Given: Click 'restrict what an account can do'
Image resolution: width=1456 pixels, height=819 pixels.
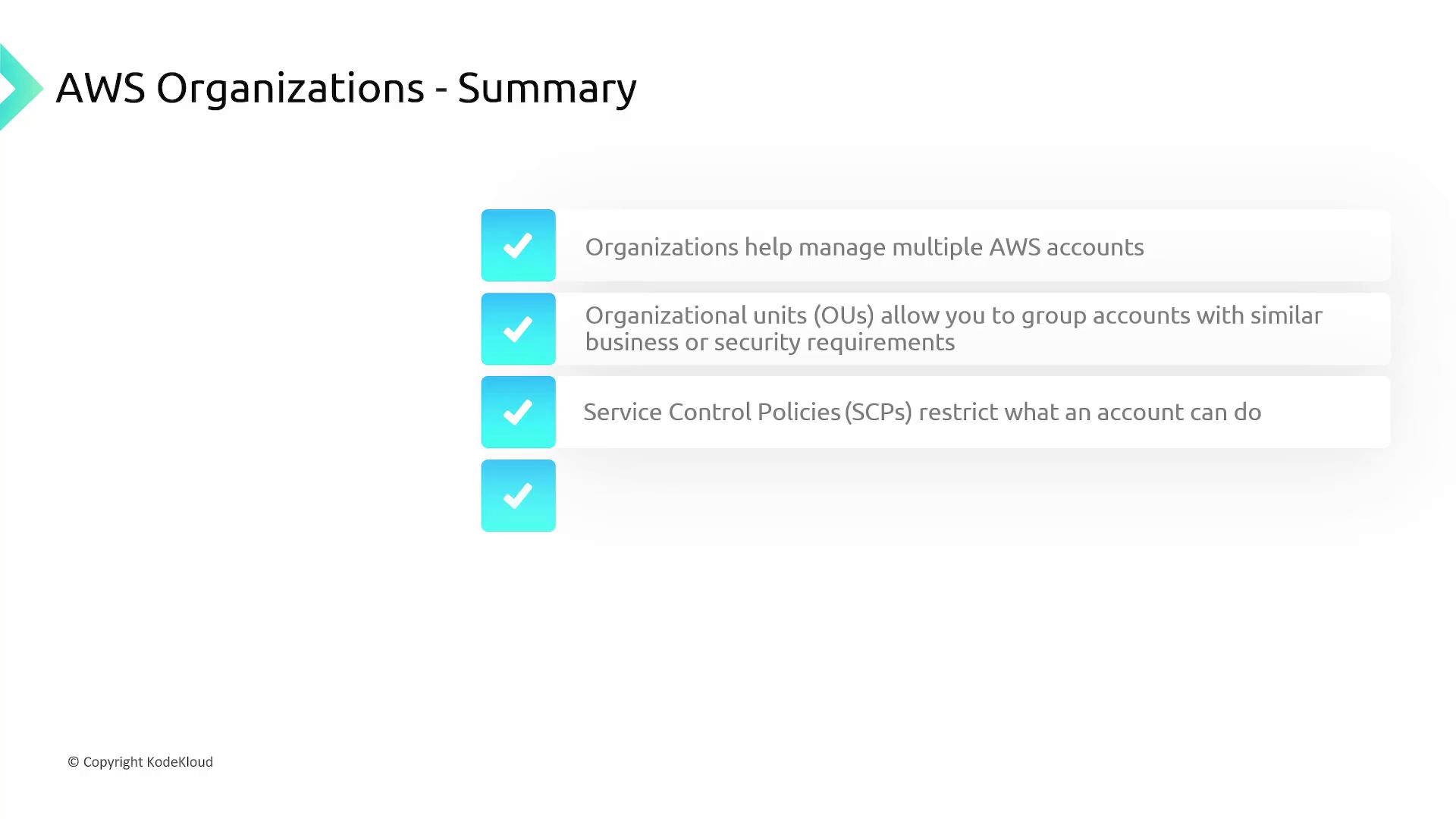Looking at the screenshot, I should pos(1090,412).
